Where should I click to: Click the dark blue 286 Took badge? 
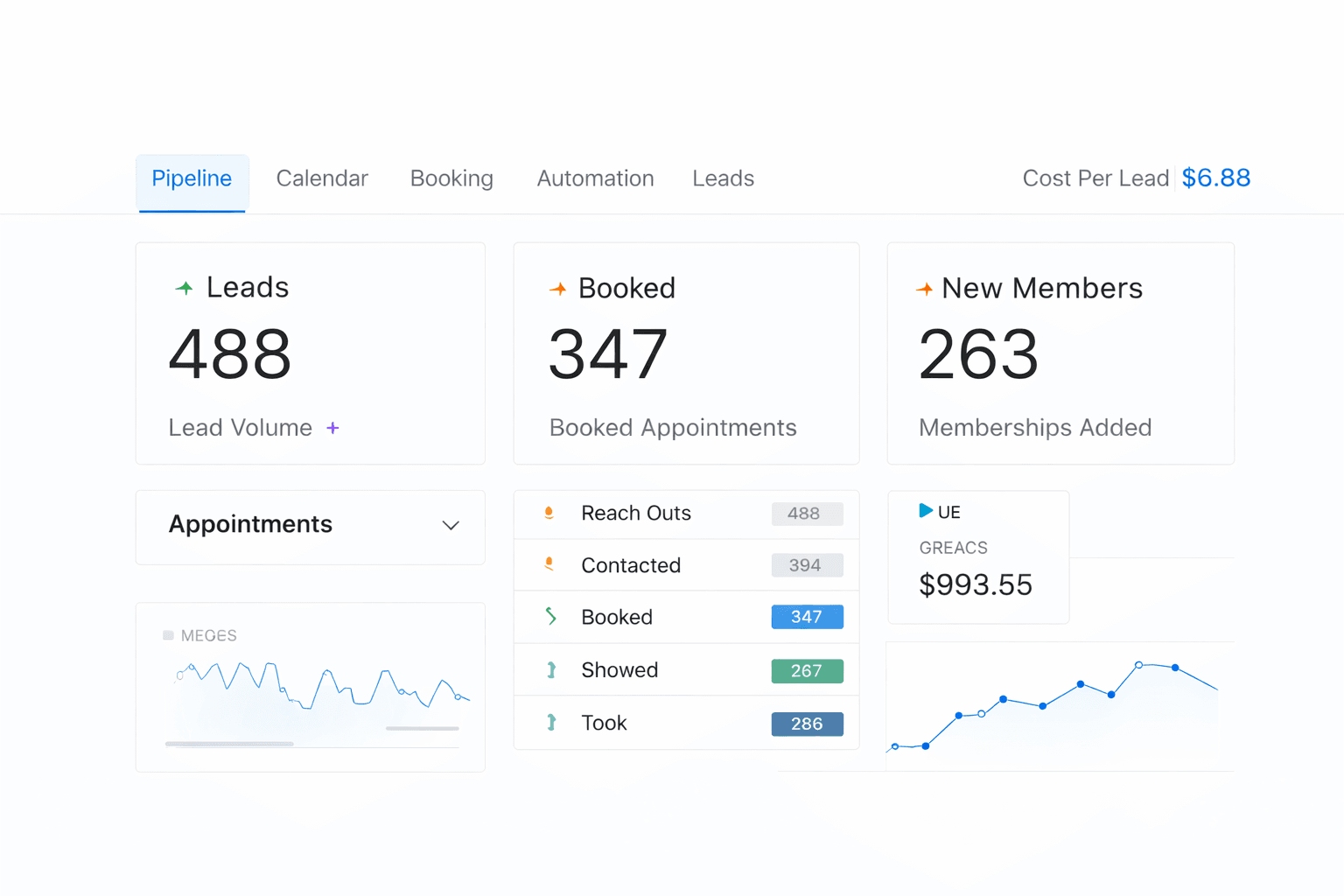(807, 724)
